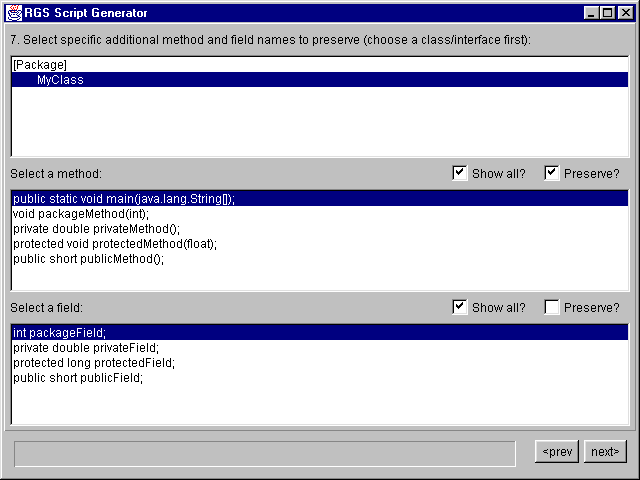The height and width of the screenshot is (480, 640).
Task: Maximize the RGS Script Generator window
Action: [x=607, y=13]
